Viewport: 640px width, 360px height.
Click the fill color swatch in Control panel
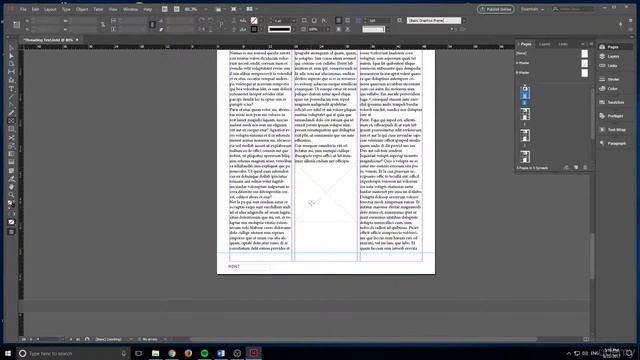tap(254, 20)
